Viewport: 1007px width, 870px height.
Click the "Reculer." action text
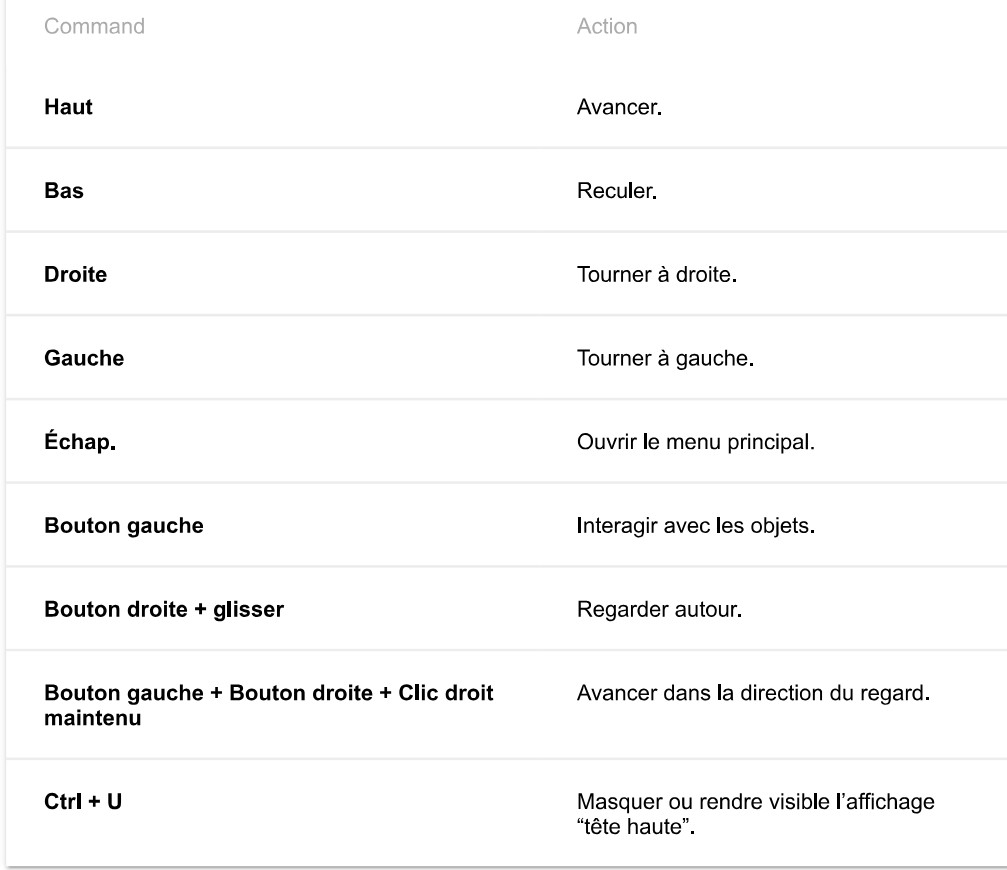point(616,190)
